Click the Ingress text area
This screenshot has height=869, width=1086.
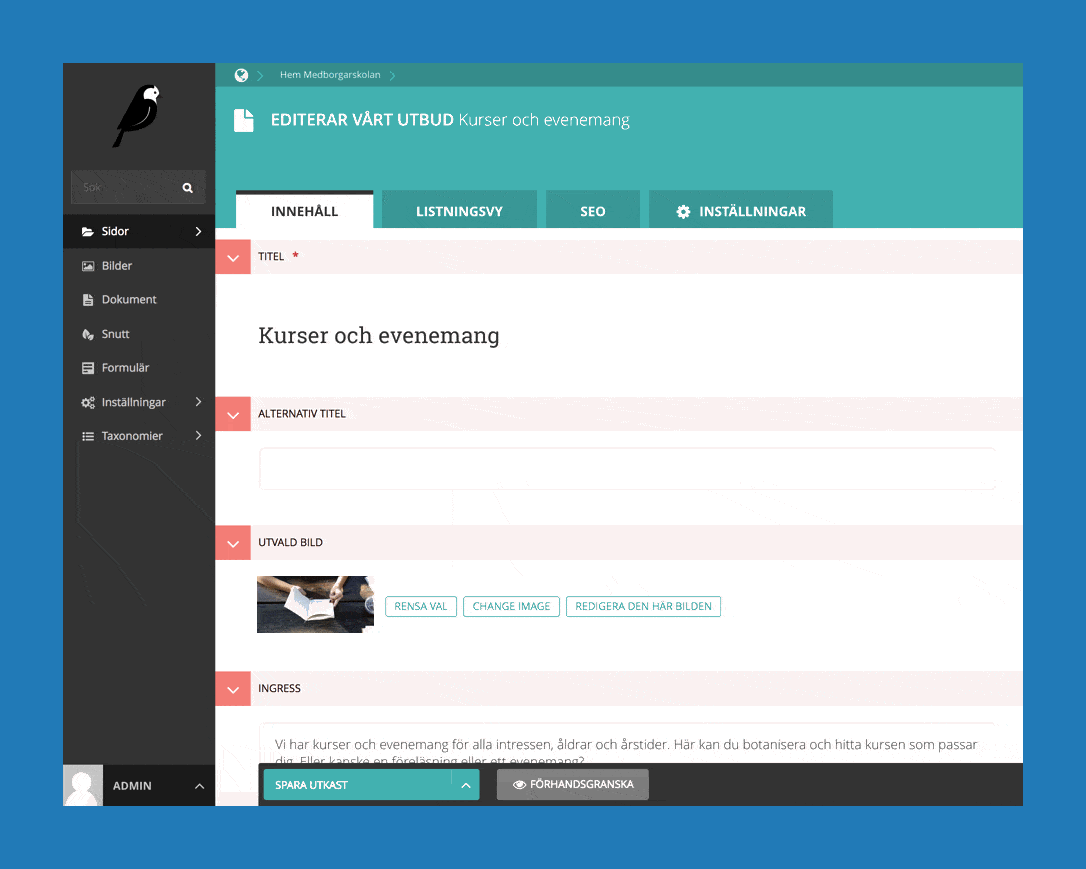627,744
